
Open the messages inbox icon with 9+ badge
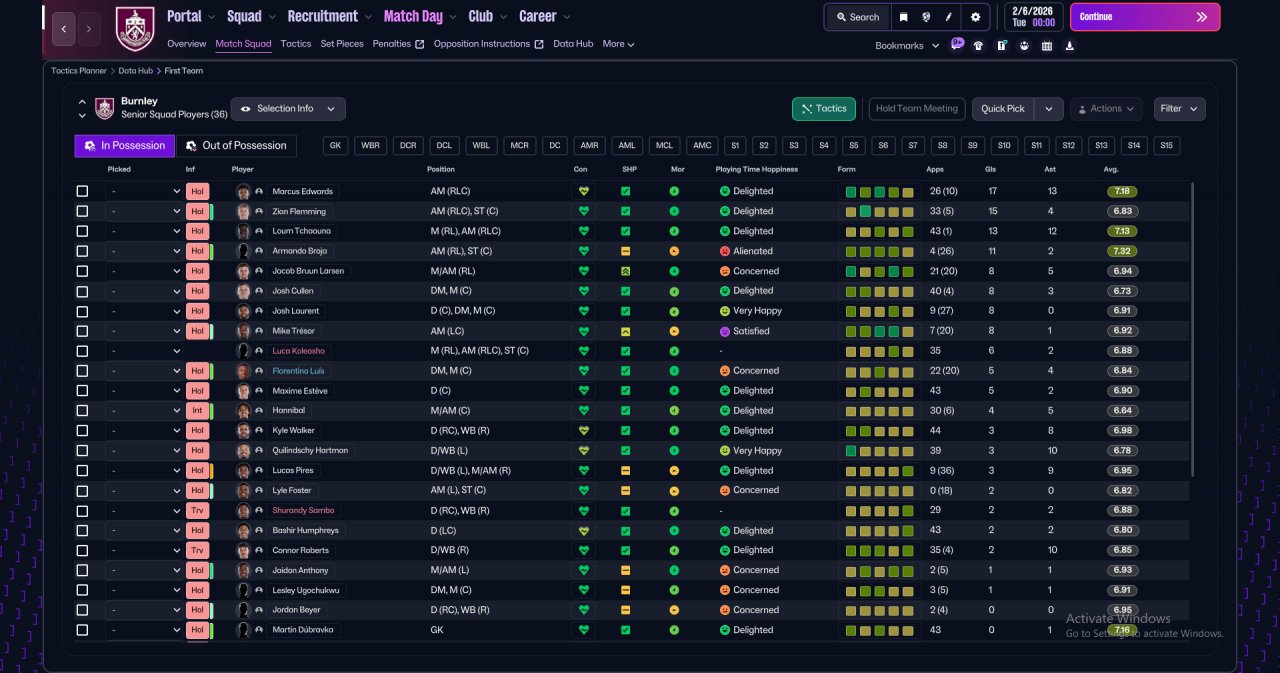point(957,44)
